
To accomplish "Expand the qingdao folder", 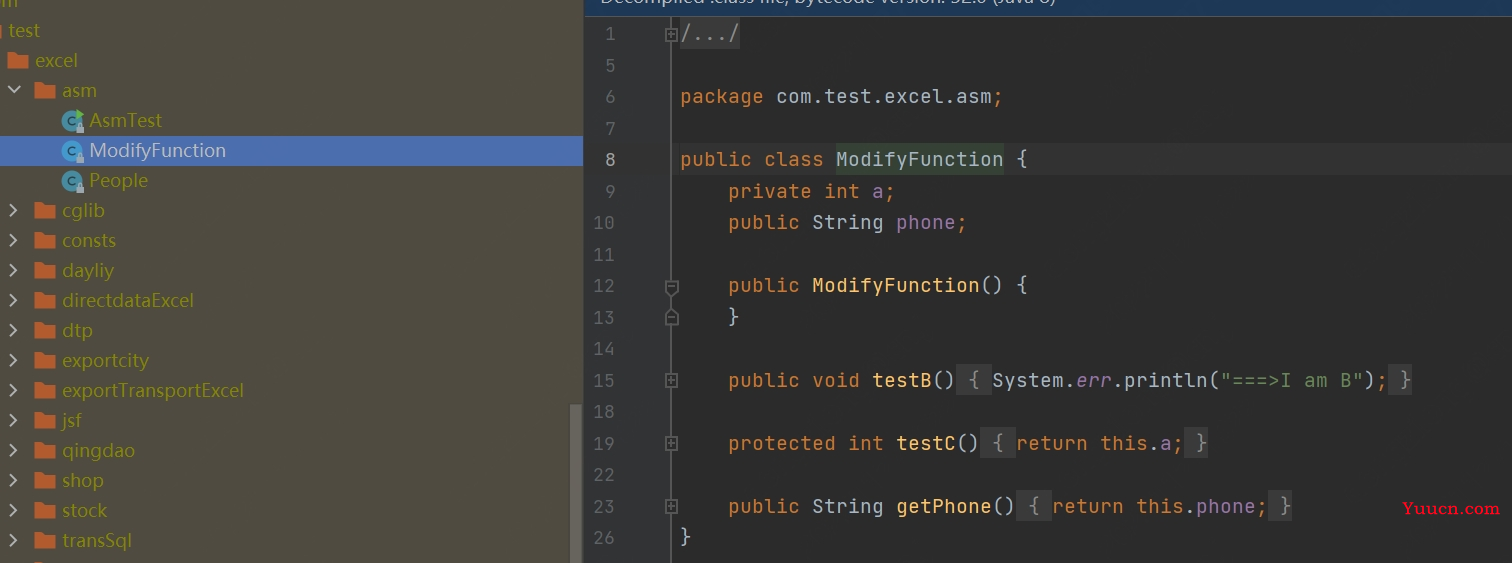I will (x=13, y=450).
